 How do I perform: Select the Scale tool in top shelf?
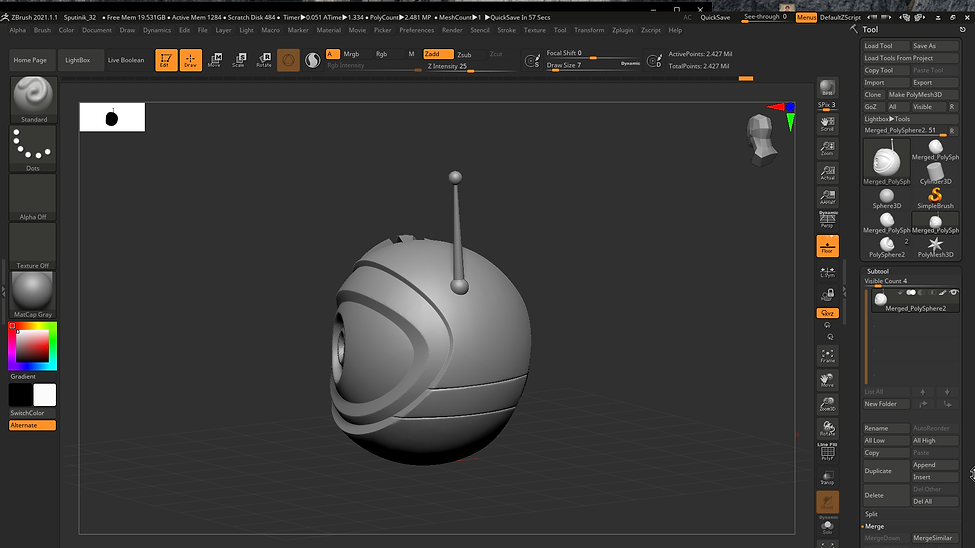[239, 60]
